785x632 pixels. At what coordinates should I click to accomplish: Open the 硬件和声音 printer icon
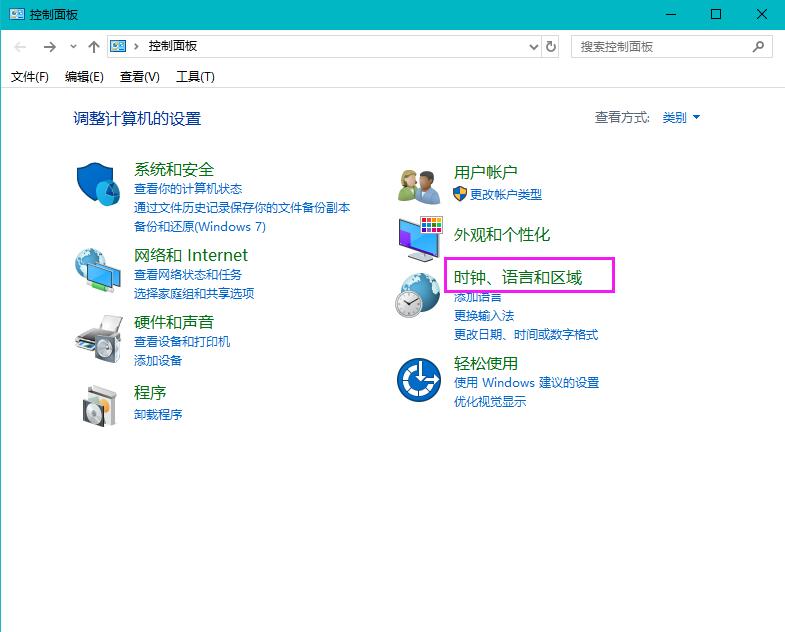99,338
